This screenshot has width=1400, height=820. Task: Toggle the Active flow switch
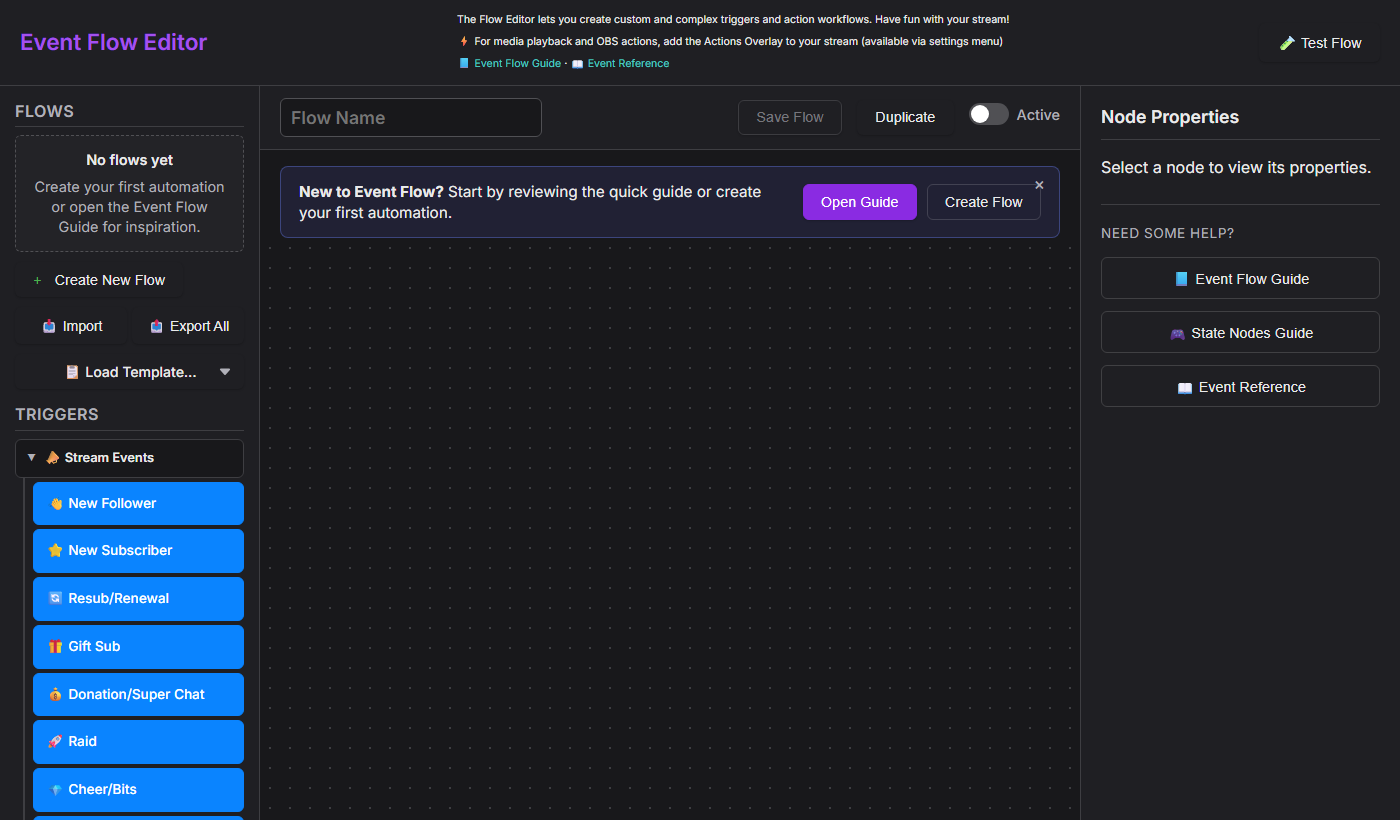[x=988, y=115]
